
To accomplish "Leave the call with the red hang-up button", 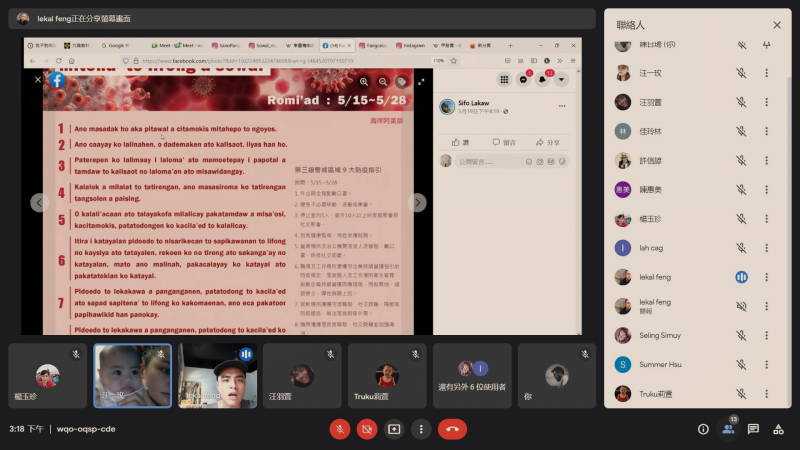I will pos(452,429).
